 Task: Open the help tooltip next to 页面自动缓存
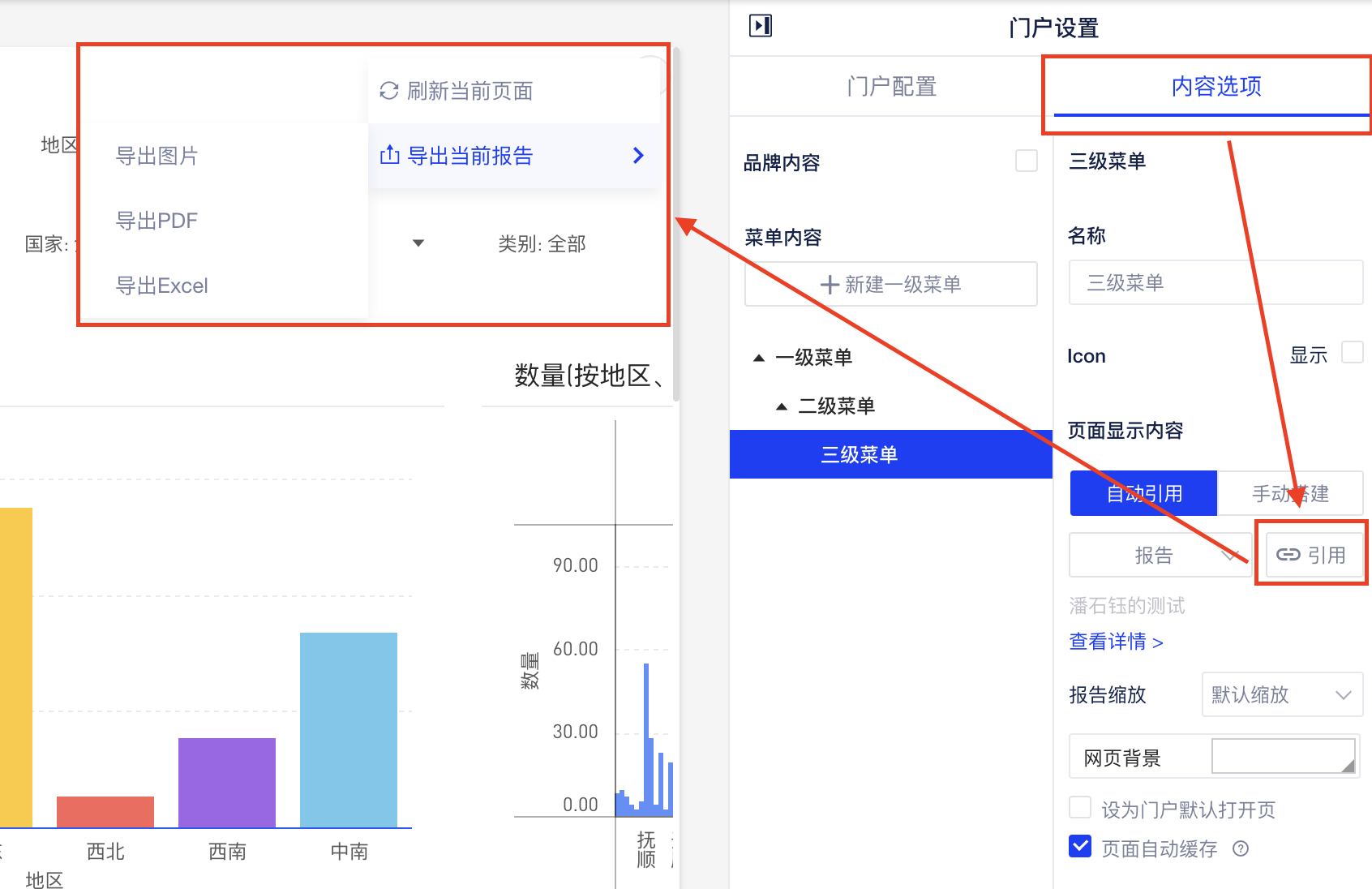(x=1240, y=848)
